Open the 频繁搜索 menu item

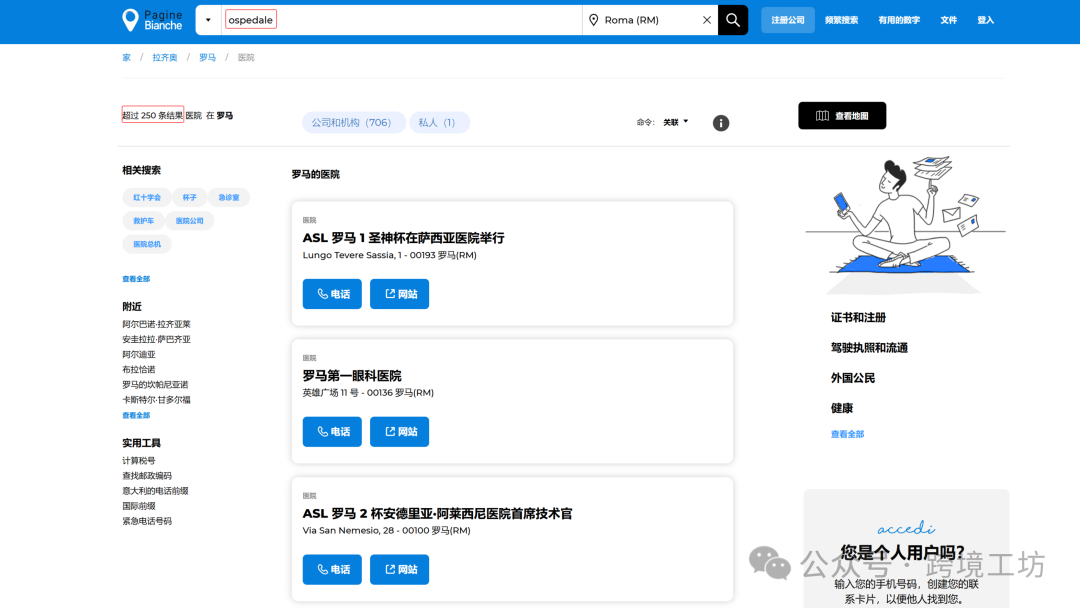click(843, 19)
